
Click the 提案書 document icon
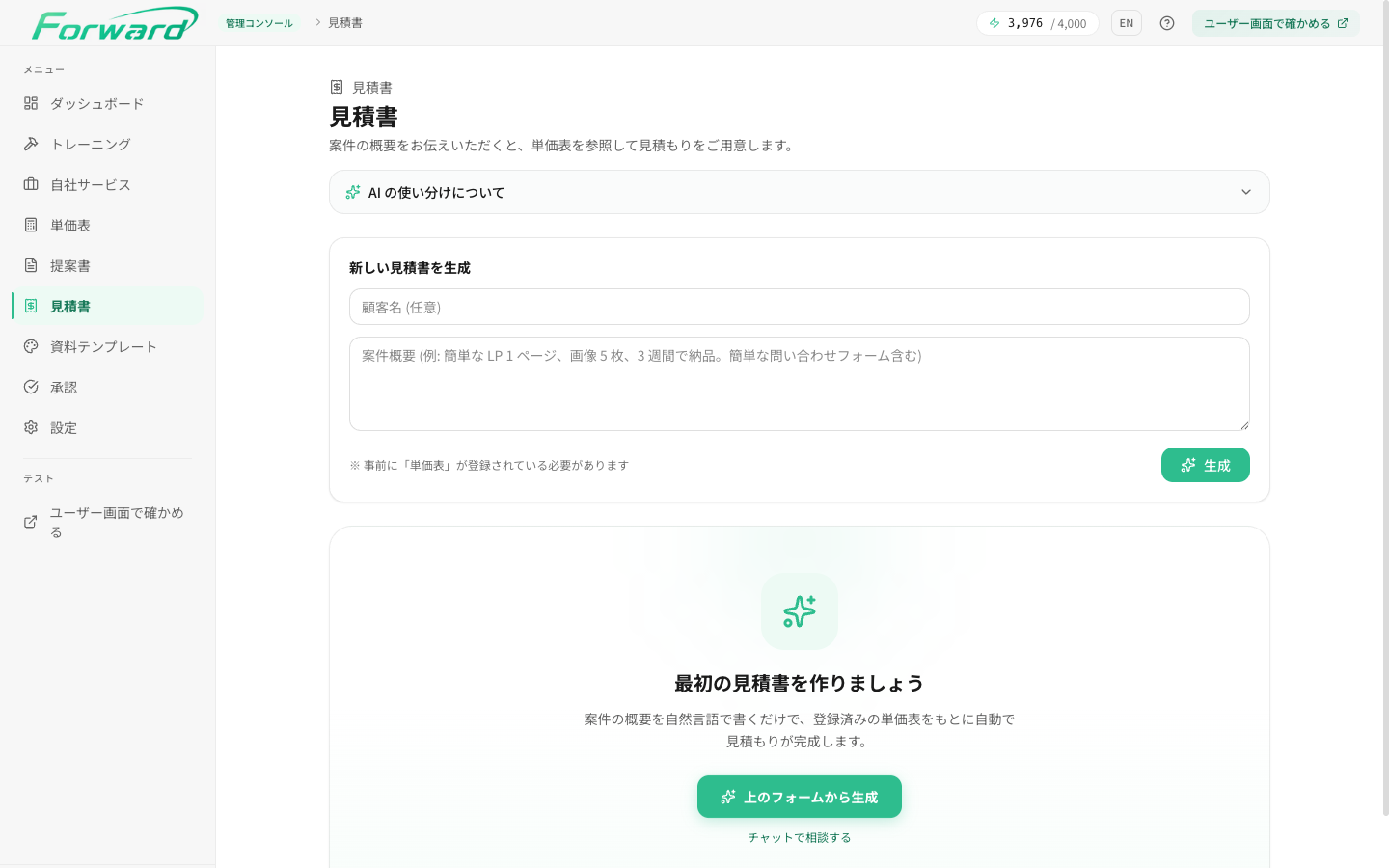(31, 265)
